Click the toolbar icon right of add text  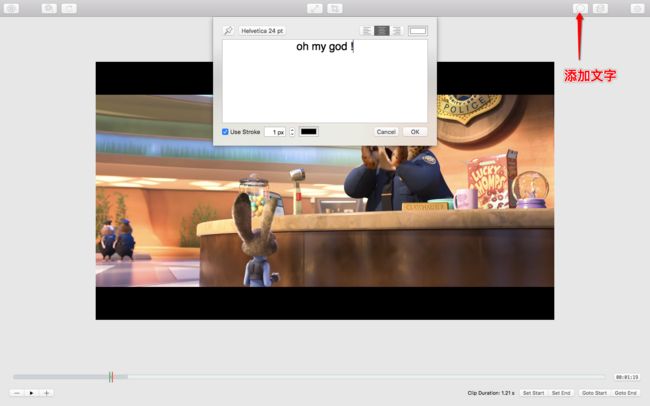click(x=600, y=8)
